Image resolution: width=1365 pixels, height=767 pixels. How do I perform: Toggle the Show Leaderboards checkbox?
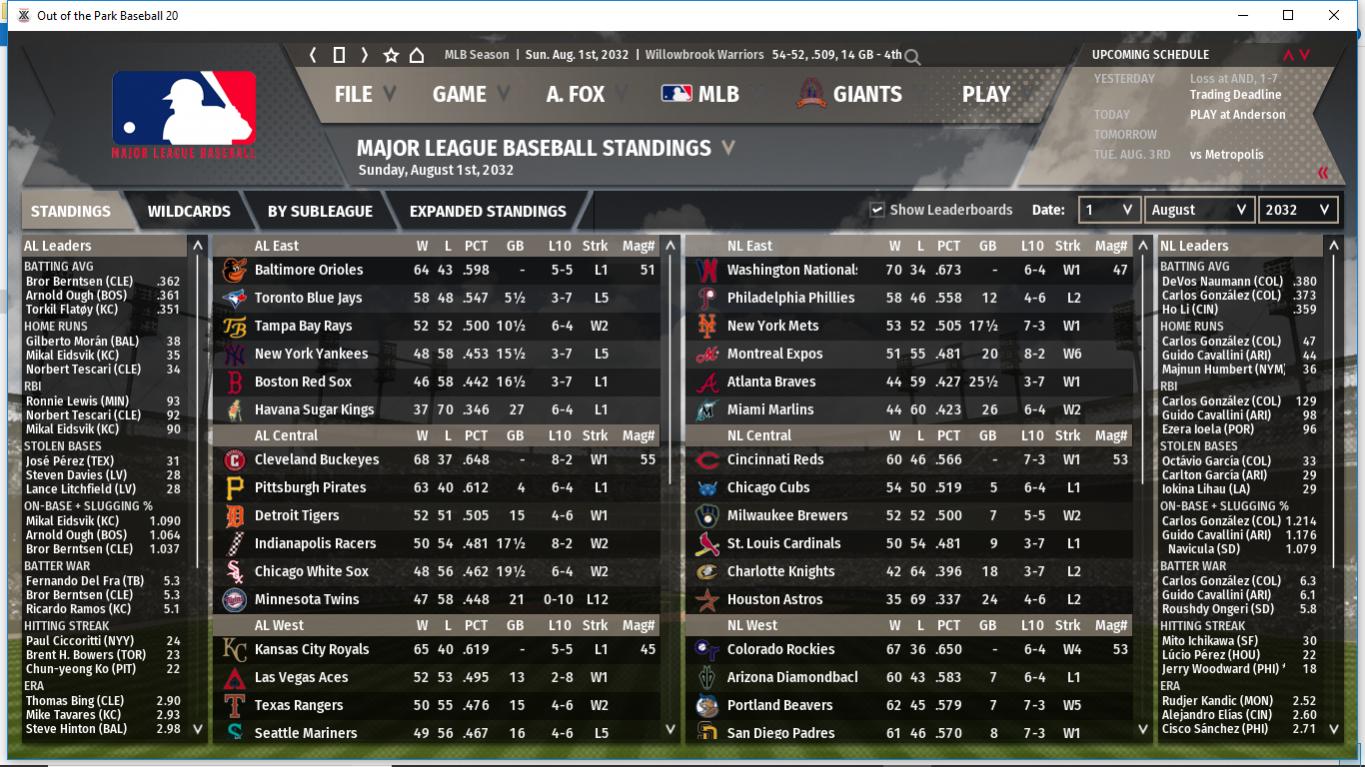[x=877, y=210]
